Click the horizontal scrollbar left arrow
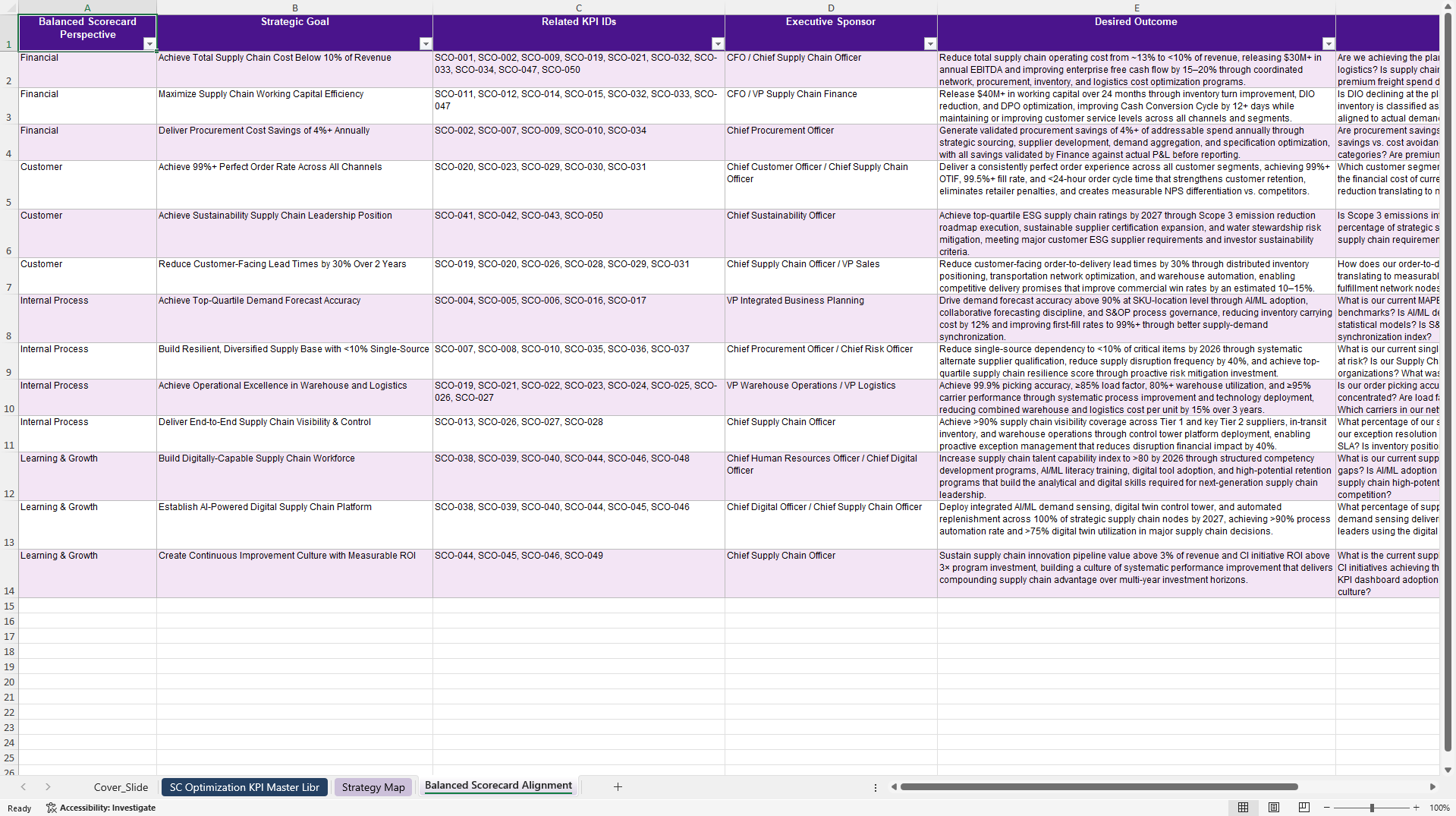This screenshot has height=816, width=1456. tap(894, 787)
